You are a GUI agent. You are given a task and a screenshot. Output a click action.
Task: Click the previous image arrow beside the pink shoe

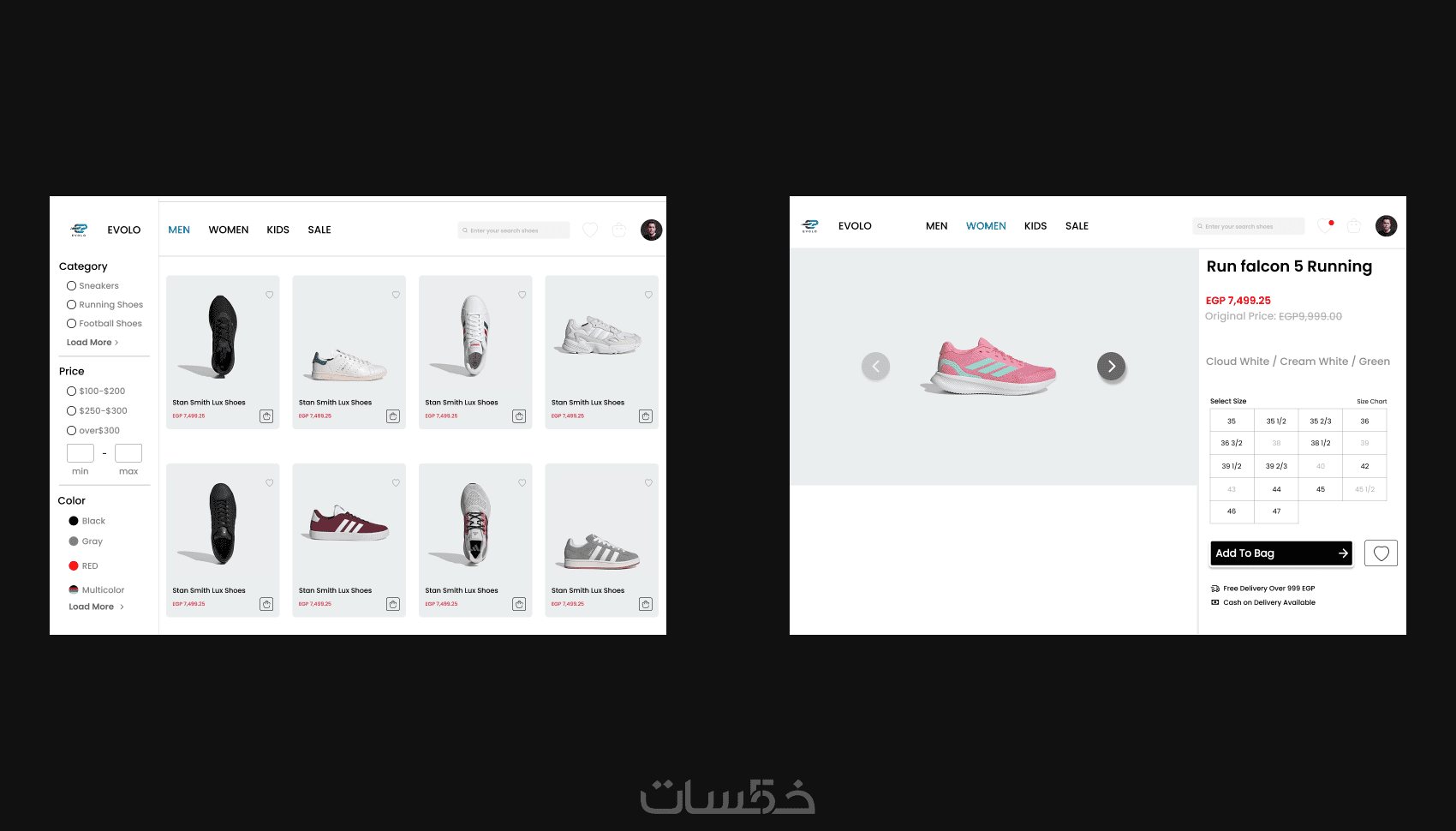(x=875, y=367)
